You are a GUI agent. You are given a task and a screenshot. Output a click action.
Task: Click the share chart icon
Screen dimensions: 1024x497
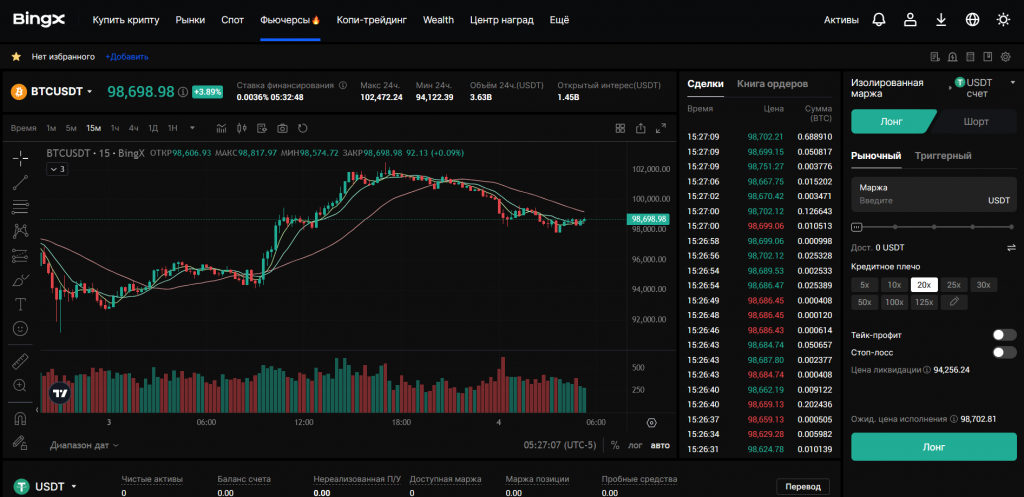pyautogui.click(x=641, y=128)
